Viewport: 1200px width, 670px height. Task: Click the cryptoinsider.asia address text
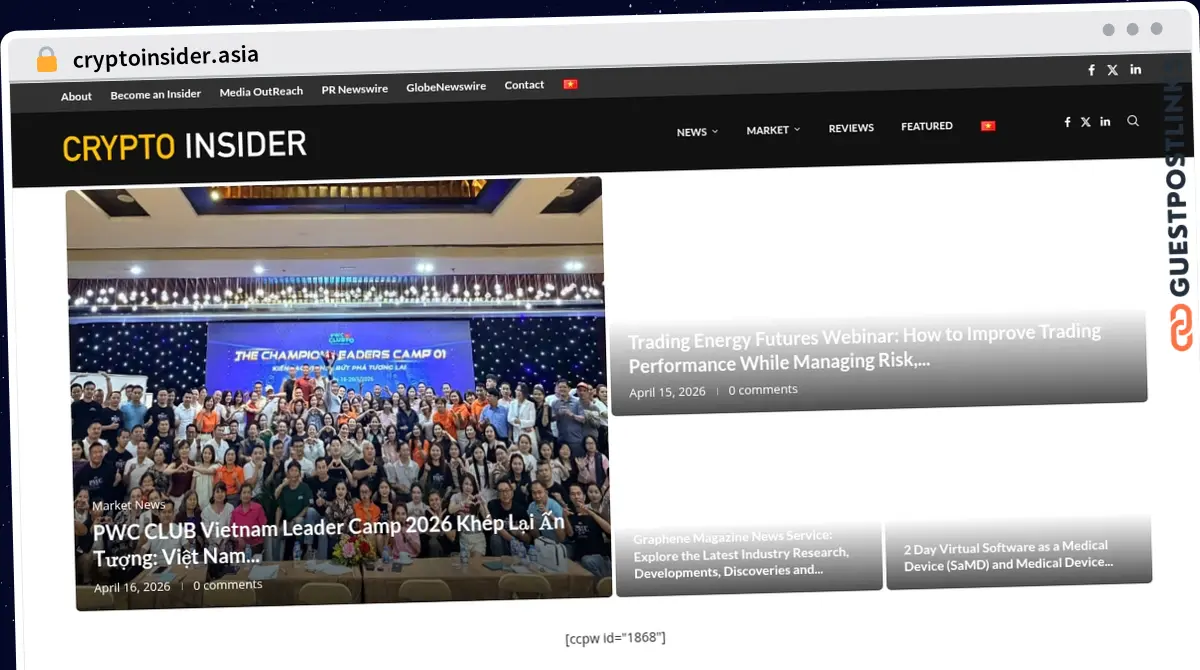(x=166, y=56)
